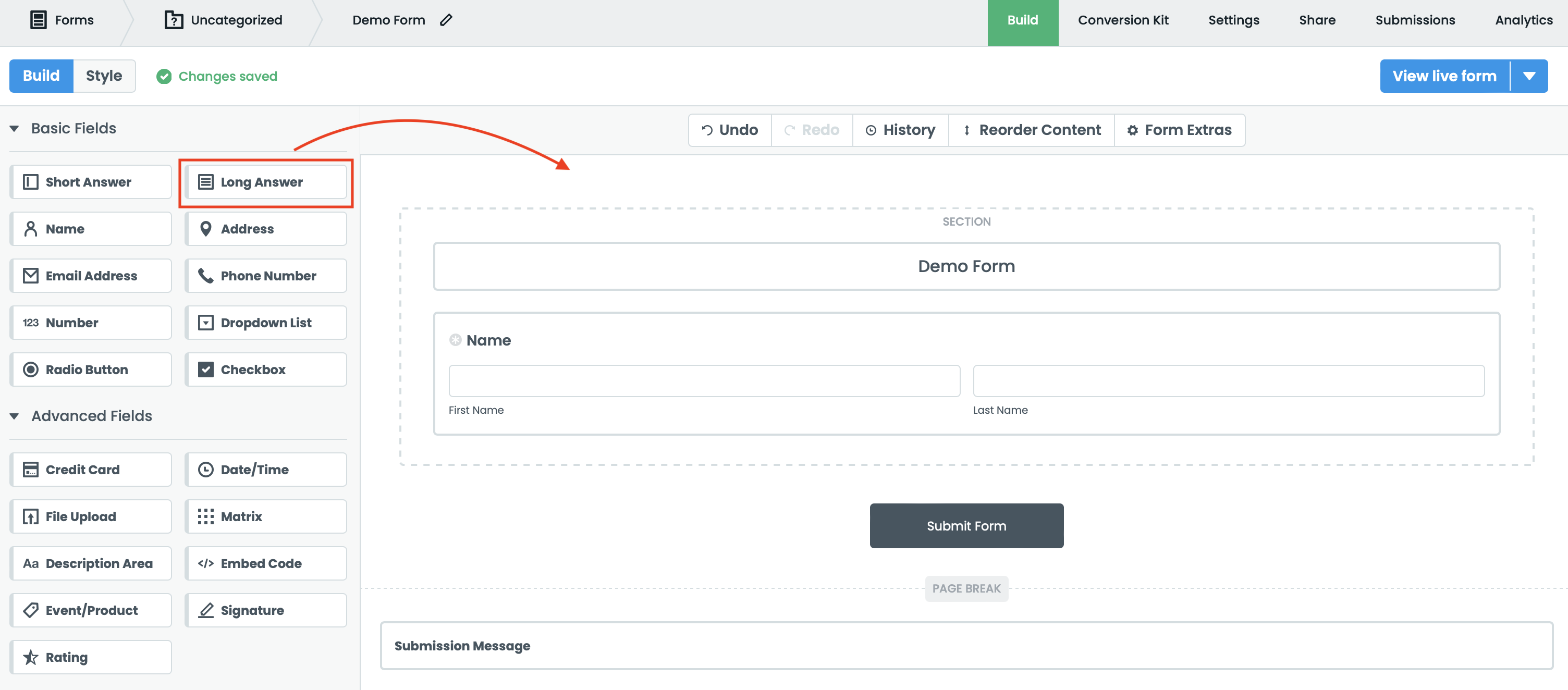Click the Matrix grid icon
This screenshot has width=1568, height=690.
(x=206, y=516)
